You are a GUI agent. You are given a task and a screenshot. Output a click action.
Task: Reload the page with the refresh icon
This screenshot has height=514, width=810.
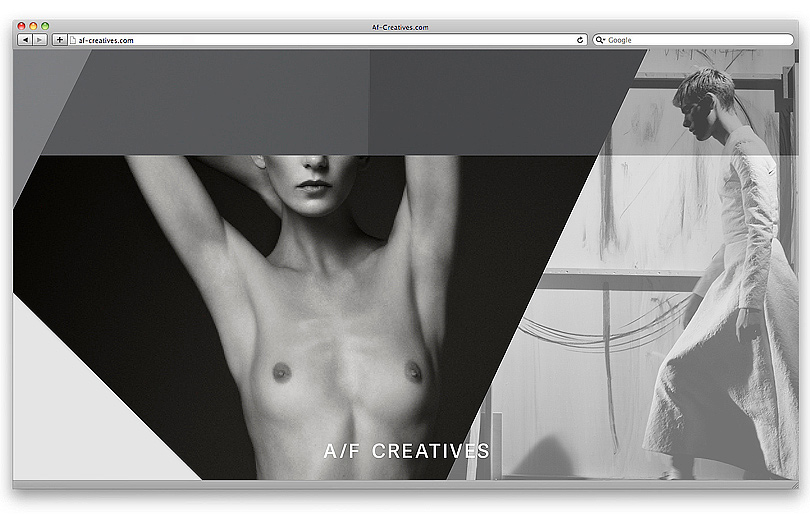[x=580, y=40]
